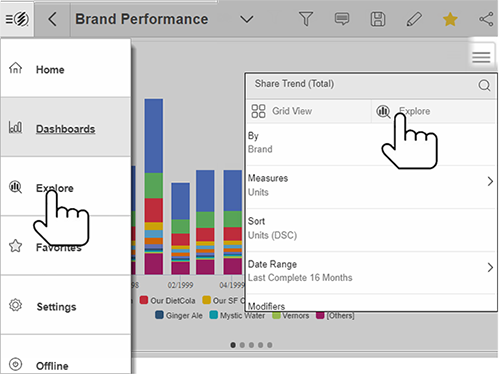This screenshot has width=500, height=374.
Task: Click the magnifier icon in Share Trend header
Action: pos(484,85)
